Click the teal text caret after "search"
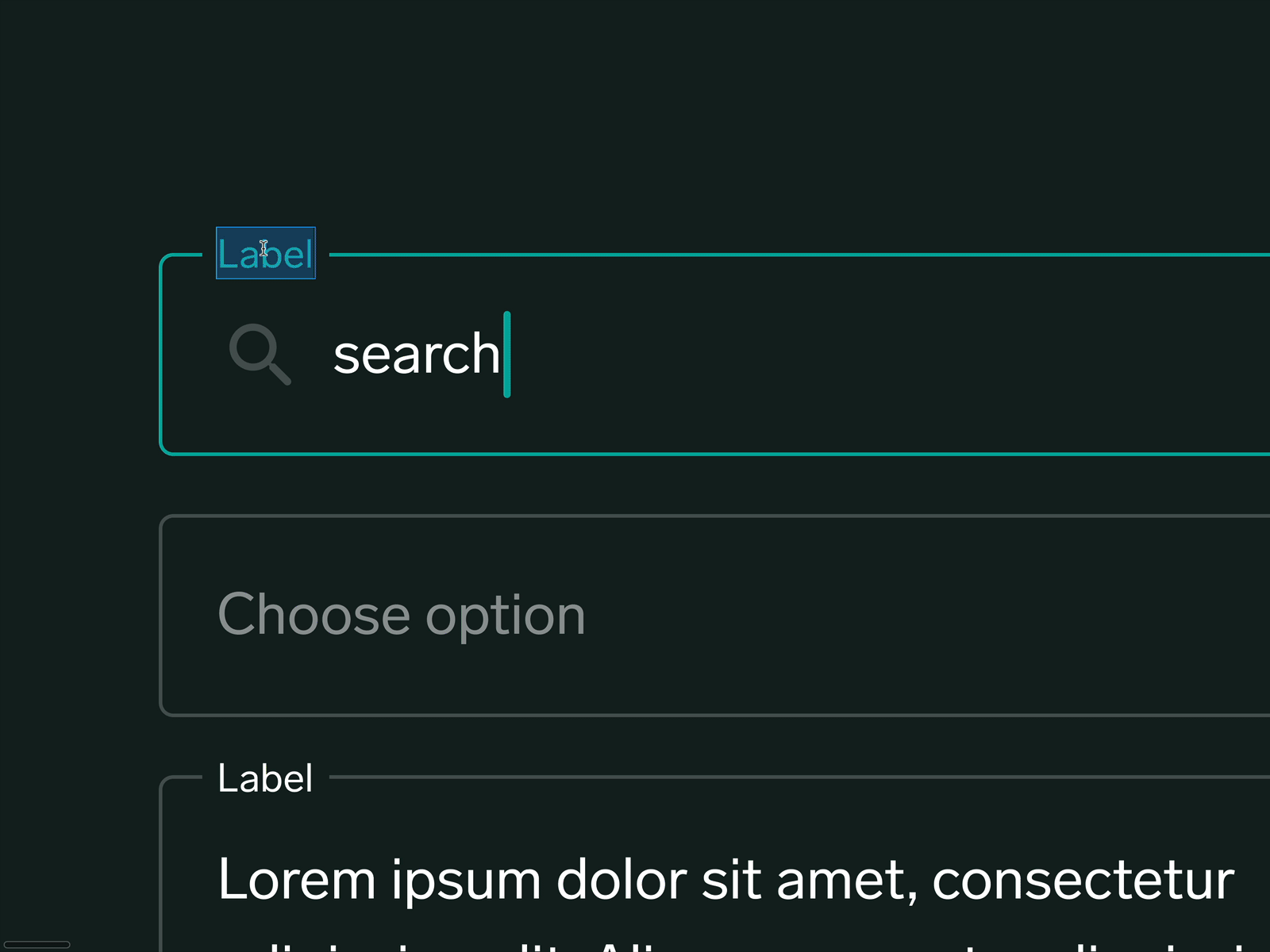The image size is (1270, 952). (507, 355)
